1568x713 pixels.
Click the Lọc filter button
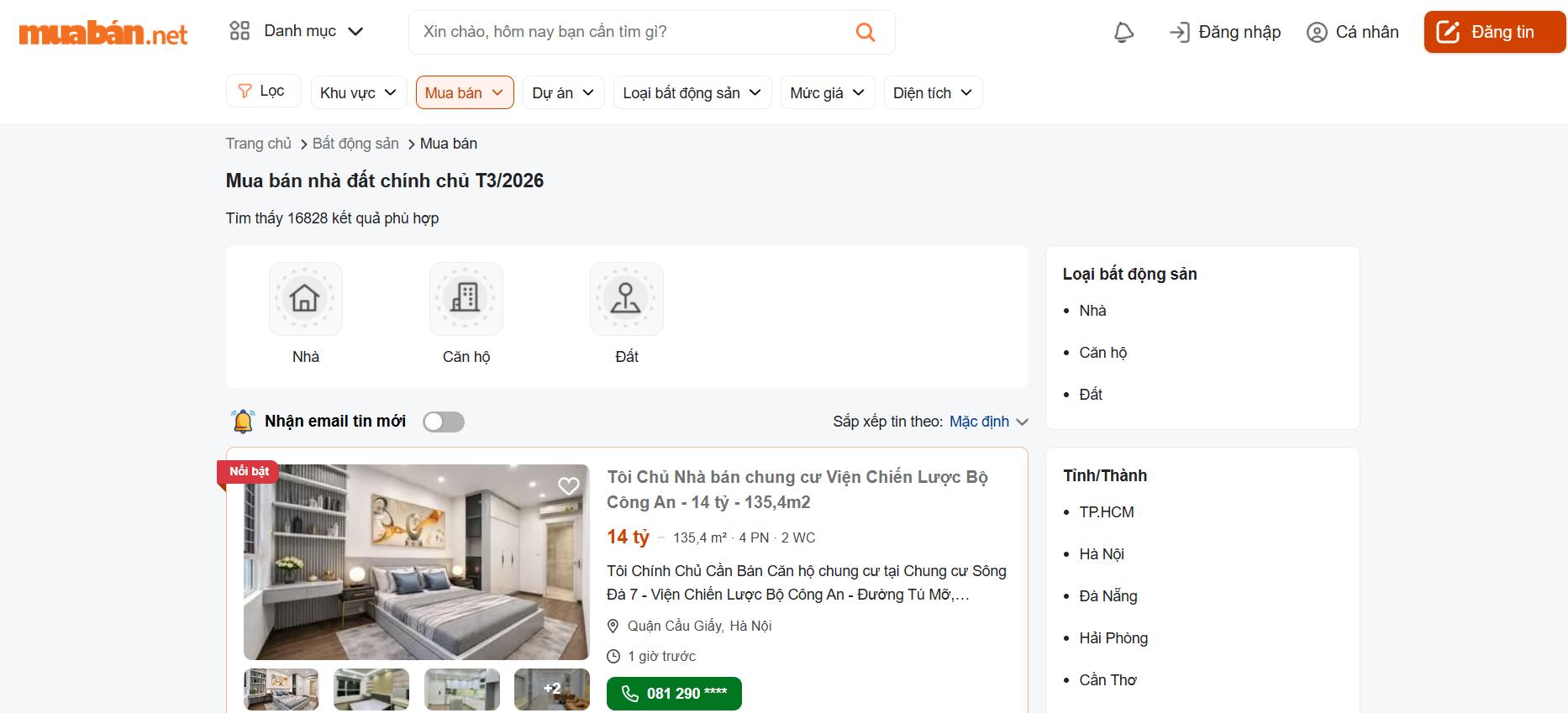pos(263,91)
